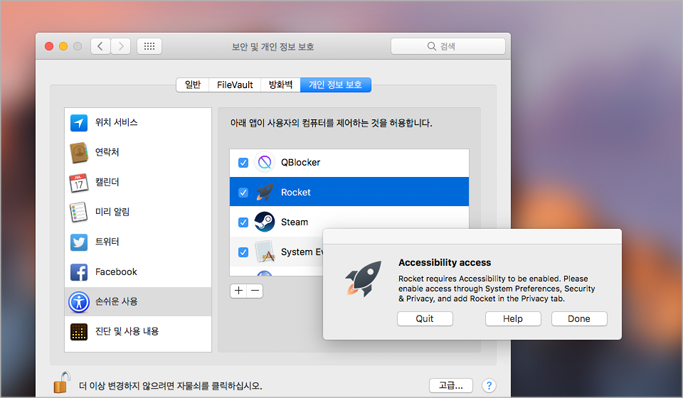This screenshot has width=683, height=398.
Task: Click the QBlocker name in the list
Action: 301,162
